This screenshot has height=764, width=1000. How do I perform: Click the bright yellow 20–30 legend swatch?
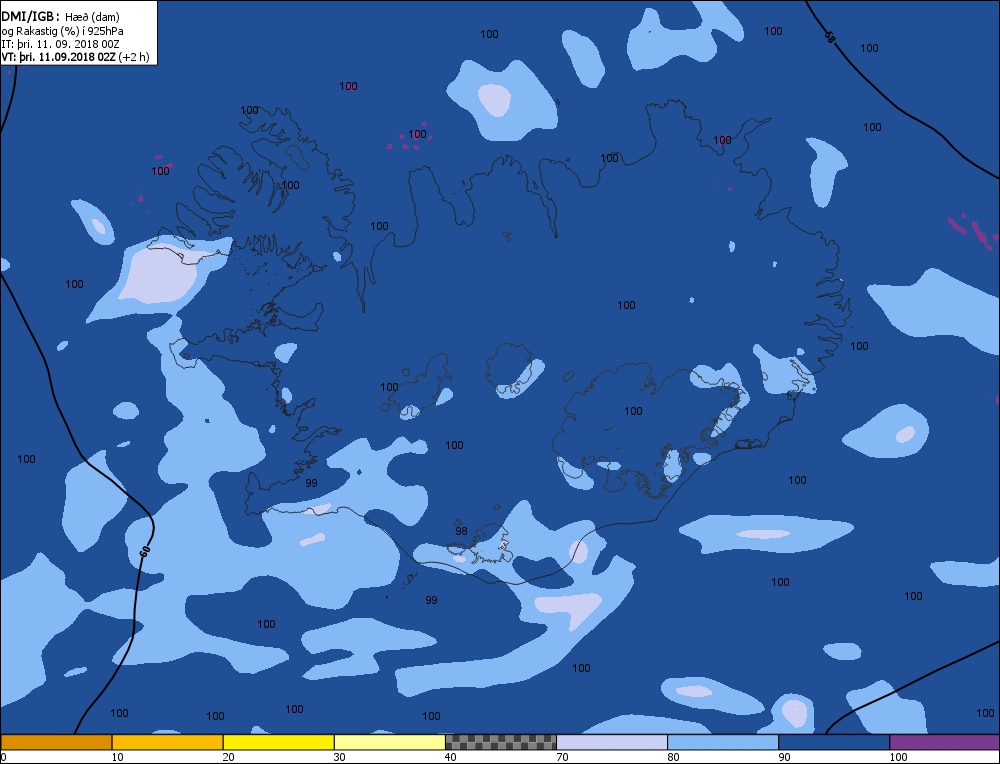[x=278, y=742]
